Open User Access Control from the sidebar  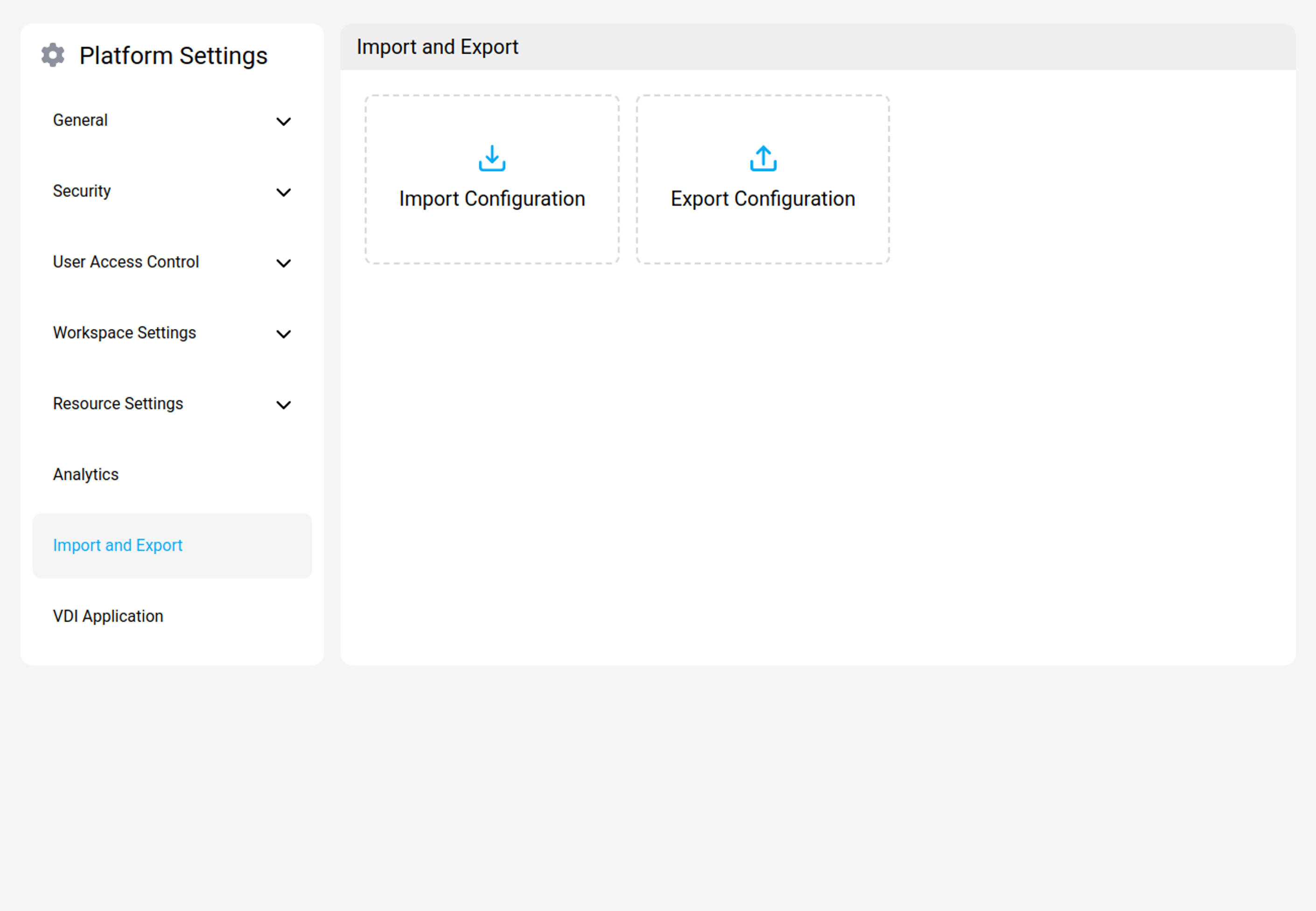(x=126, y=261)
